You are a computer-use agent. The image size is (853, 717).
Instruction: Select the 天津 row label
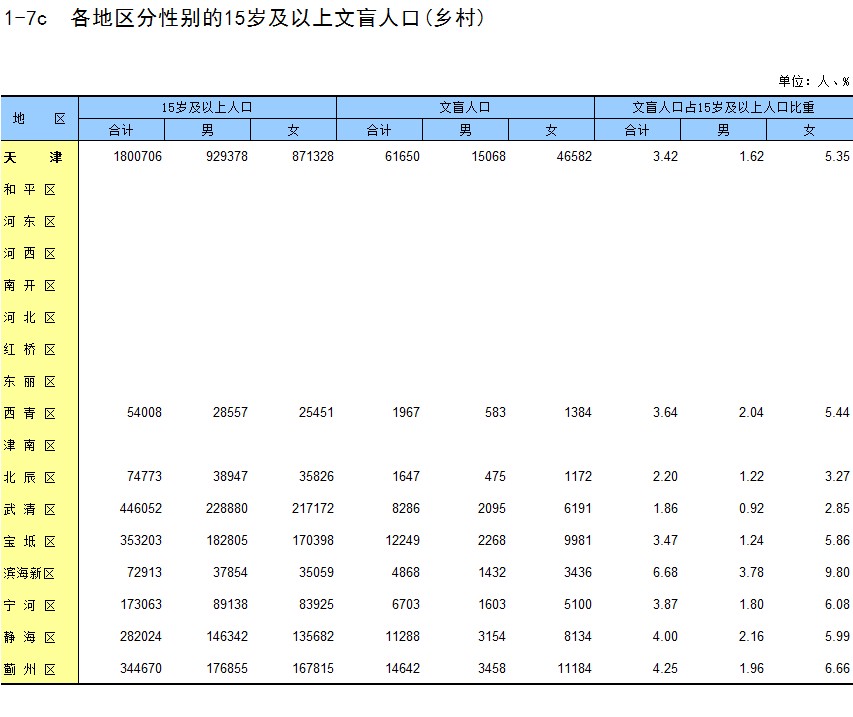pyautogui.click(x=33, y=157)
